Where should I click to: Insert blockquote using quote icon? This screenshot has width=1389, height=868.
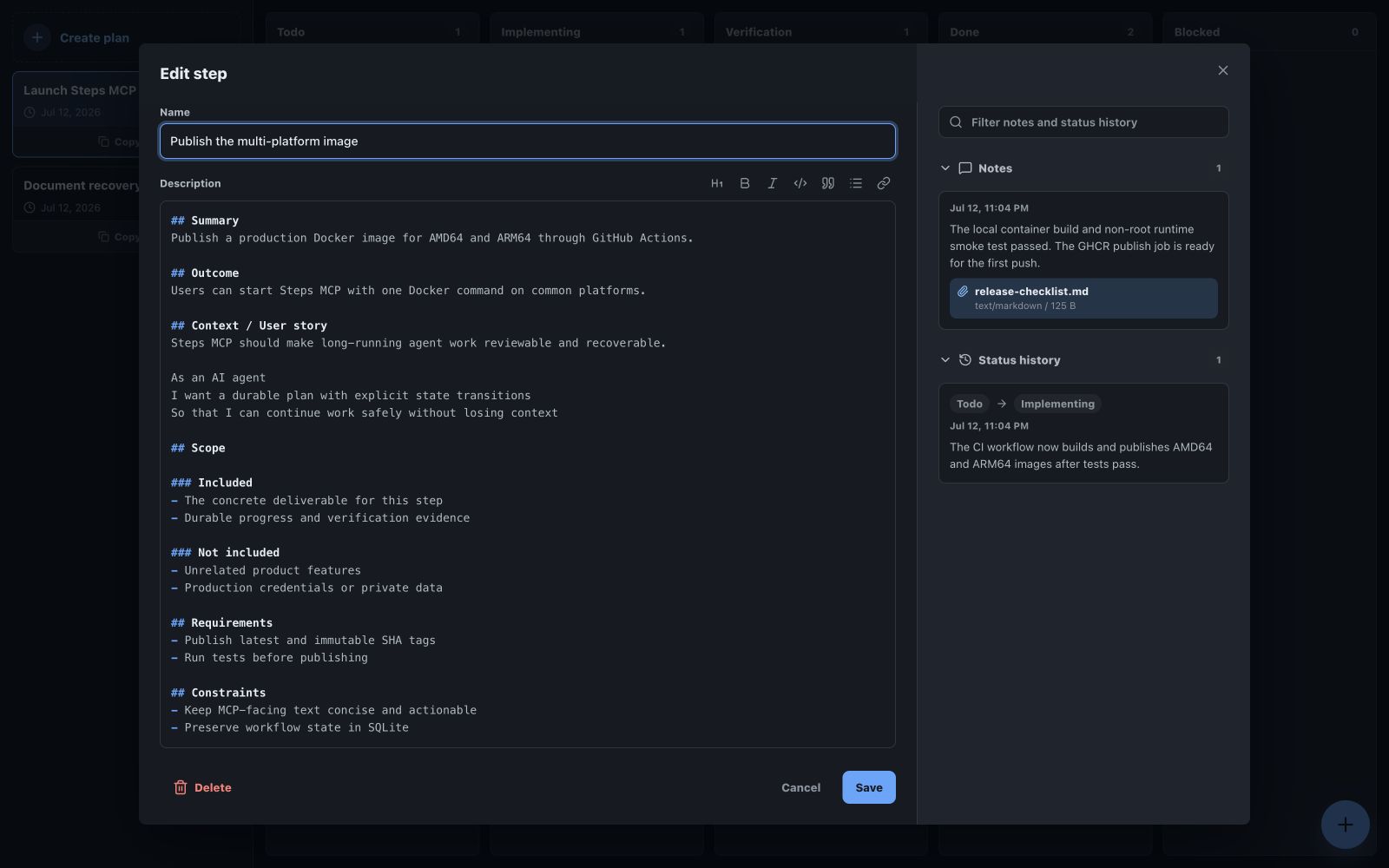[828, 183]
